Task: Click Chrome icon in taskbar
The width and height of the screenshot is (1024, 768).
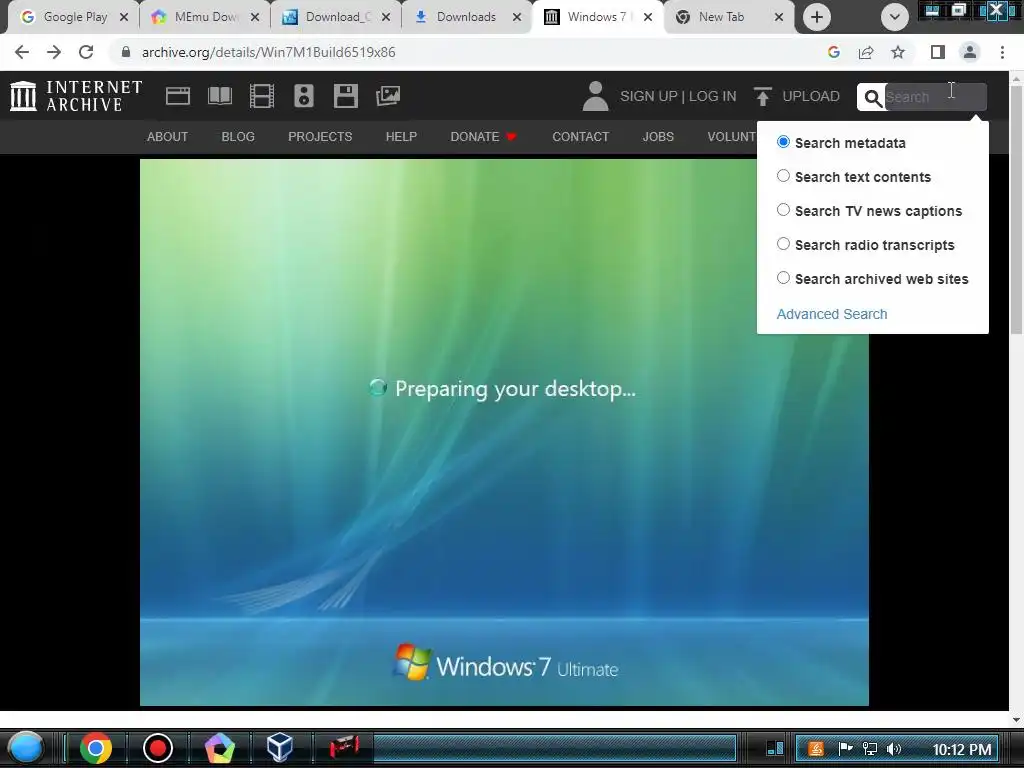Action: (95, 748)
